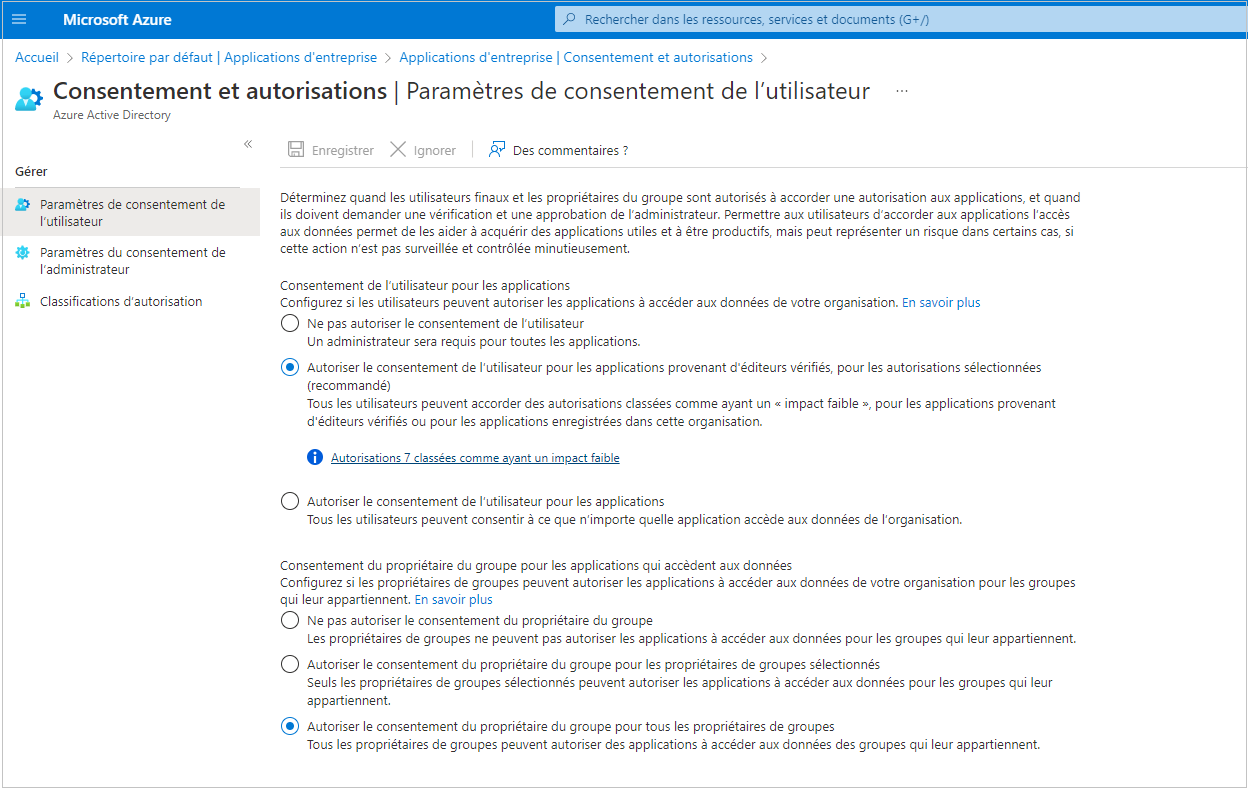Click the Paramètres du consentement administrateur gear icon

[x=23, y=253]
